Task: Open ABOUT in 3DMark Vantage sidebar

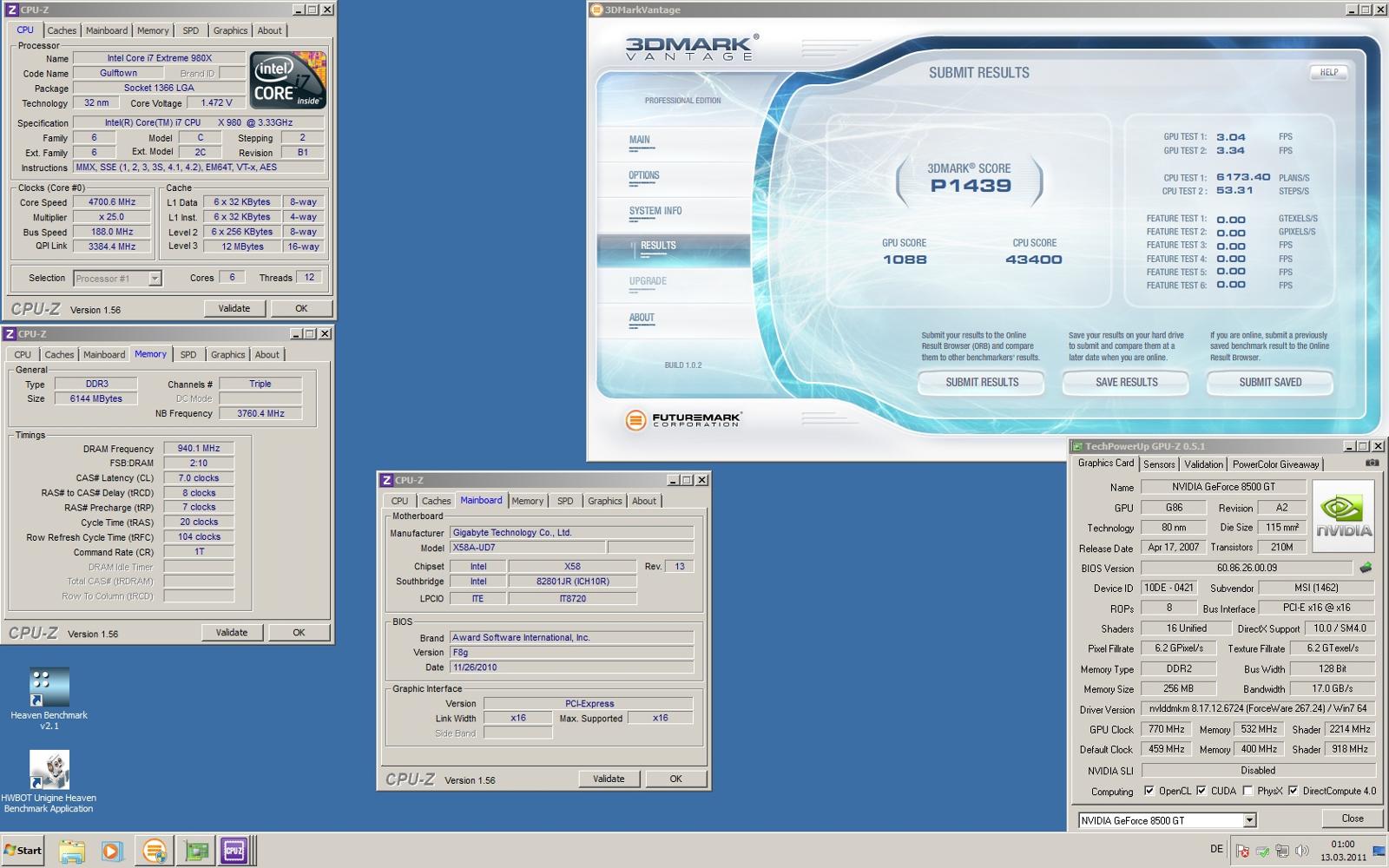Action: 642,318
